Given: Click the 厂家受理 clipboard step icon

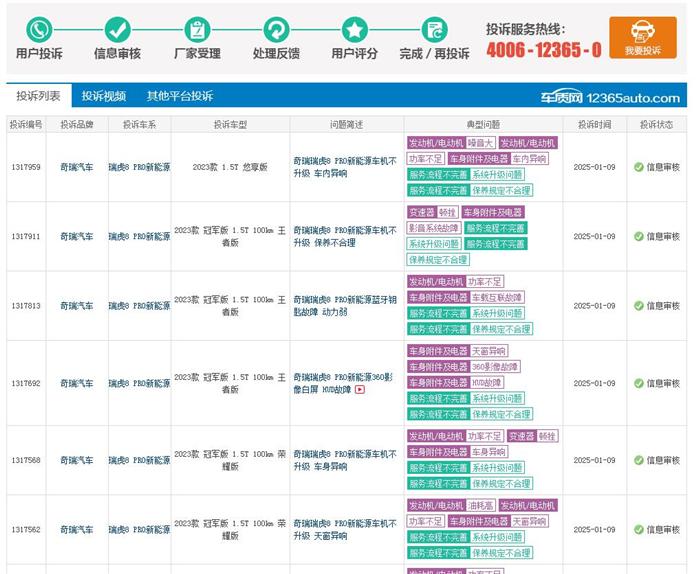Looking at the screenshot, I should [x=197, y=30].
